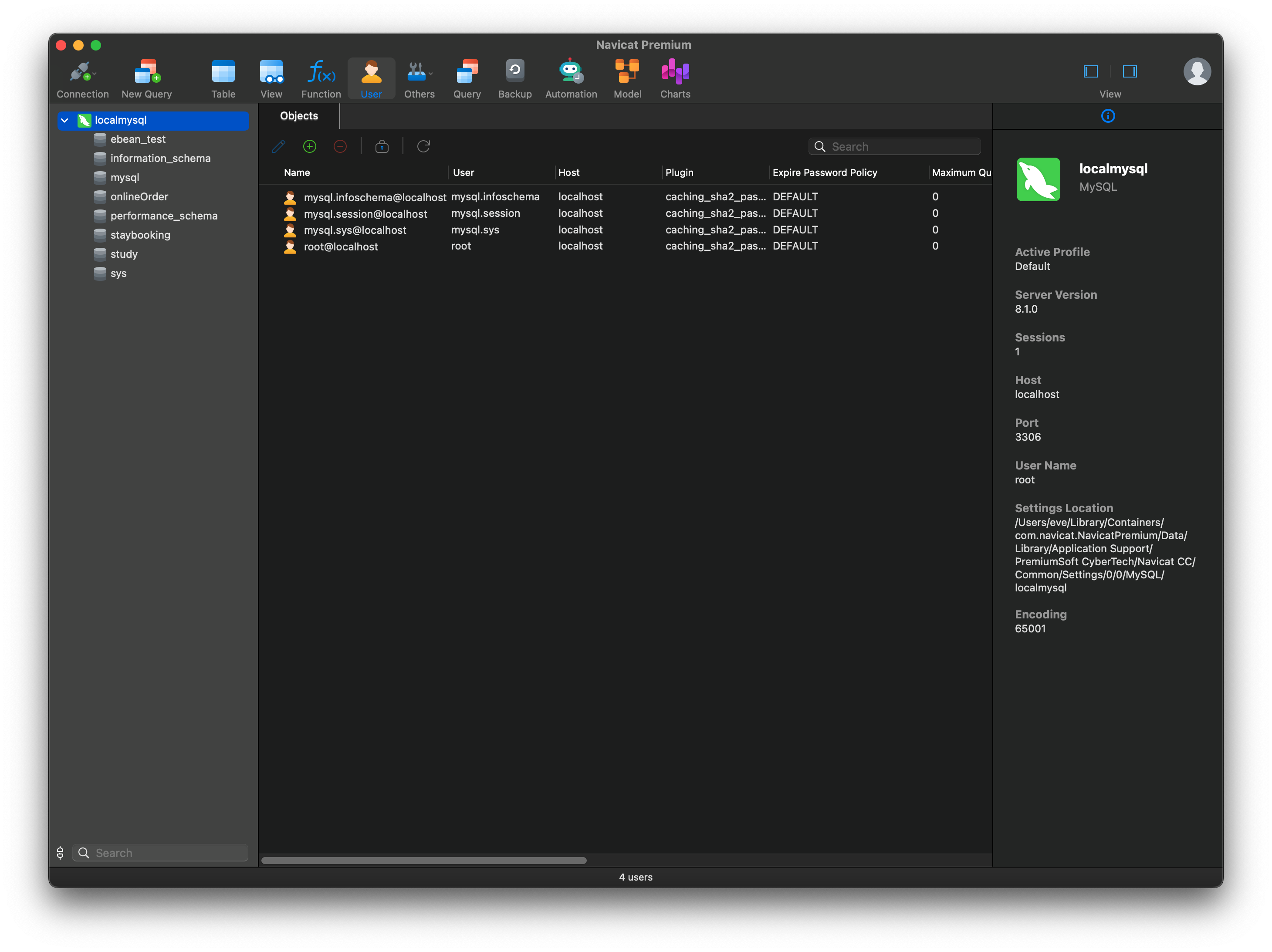Select the staybooking database
1272x952 pixels.
coord(140,235)
